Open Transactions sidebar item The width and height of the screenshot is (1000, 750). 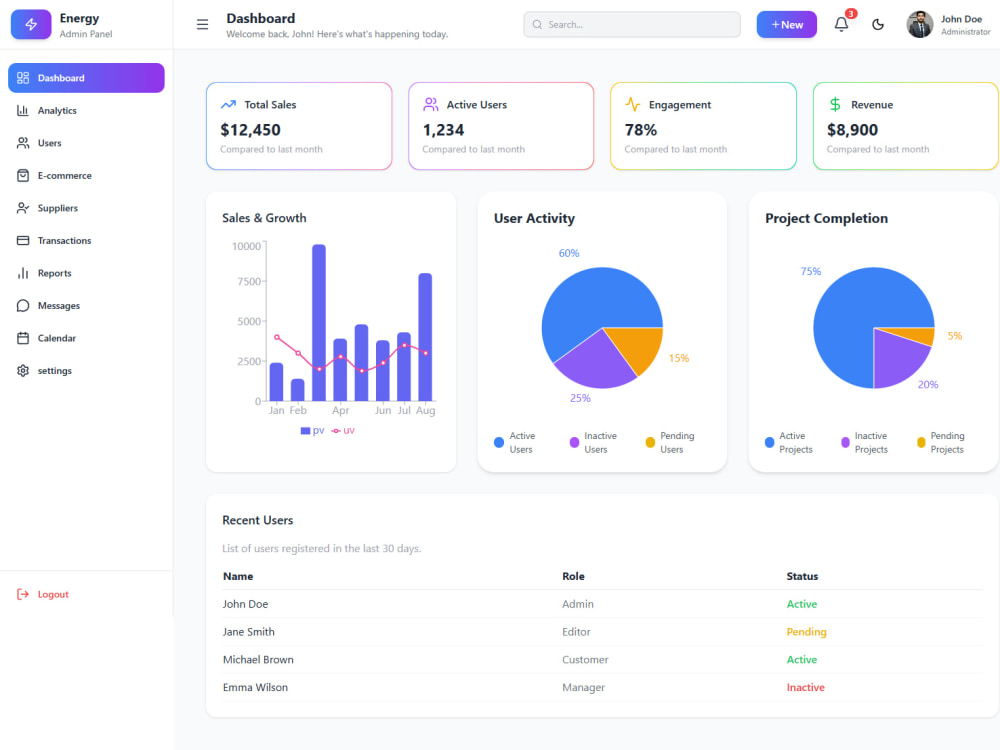86,240
